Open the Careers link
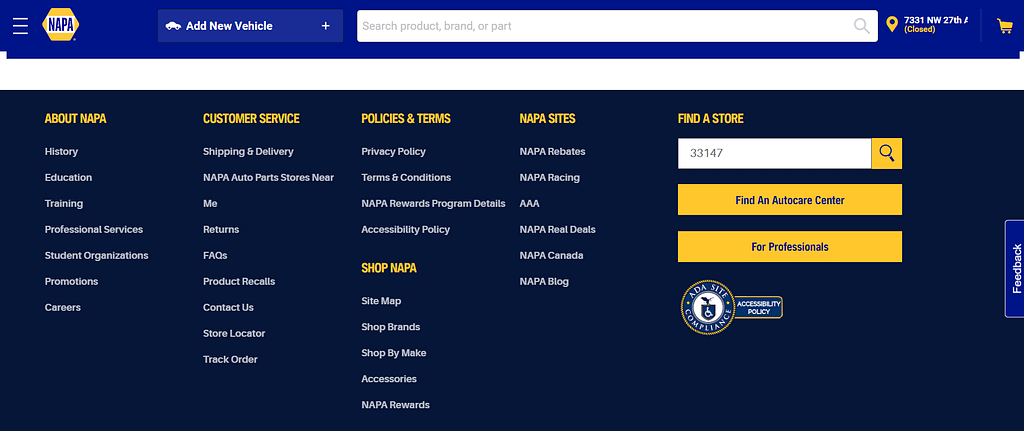 pos(63,308)
